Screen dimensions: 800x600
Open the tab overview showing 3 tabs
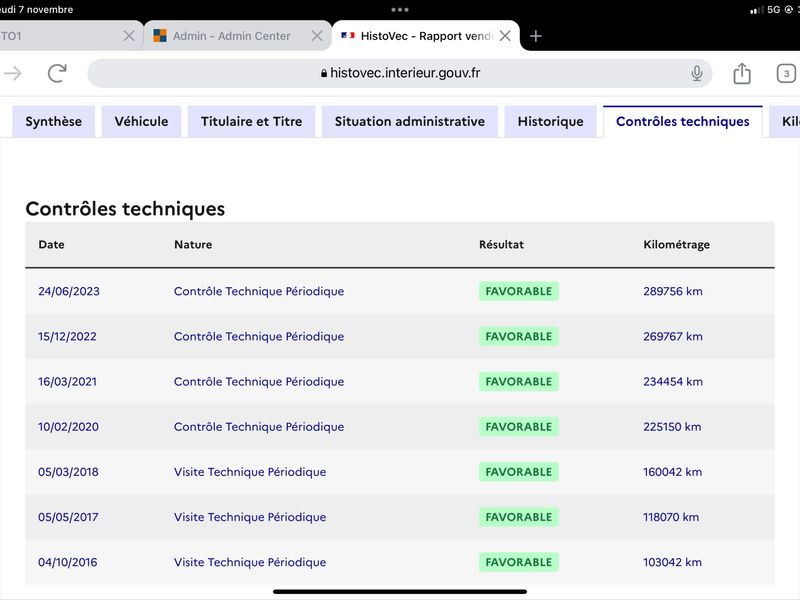(x=786, y=73)
